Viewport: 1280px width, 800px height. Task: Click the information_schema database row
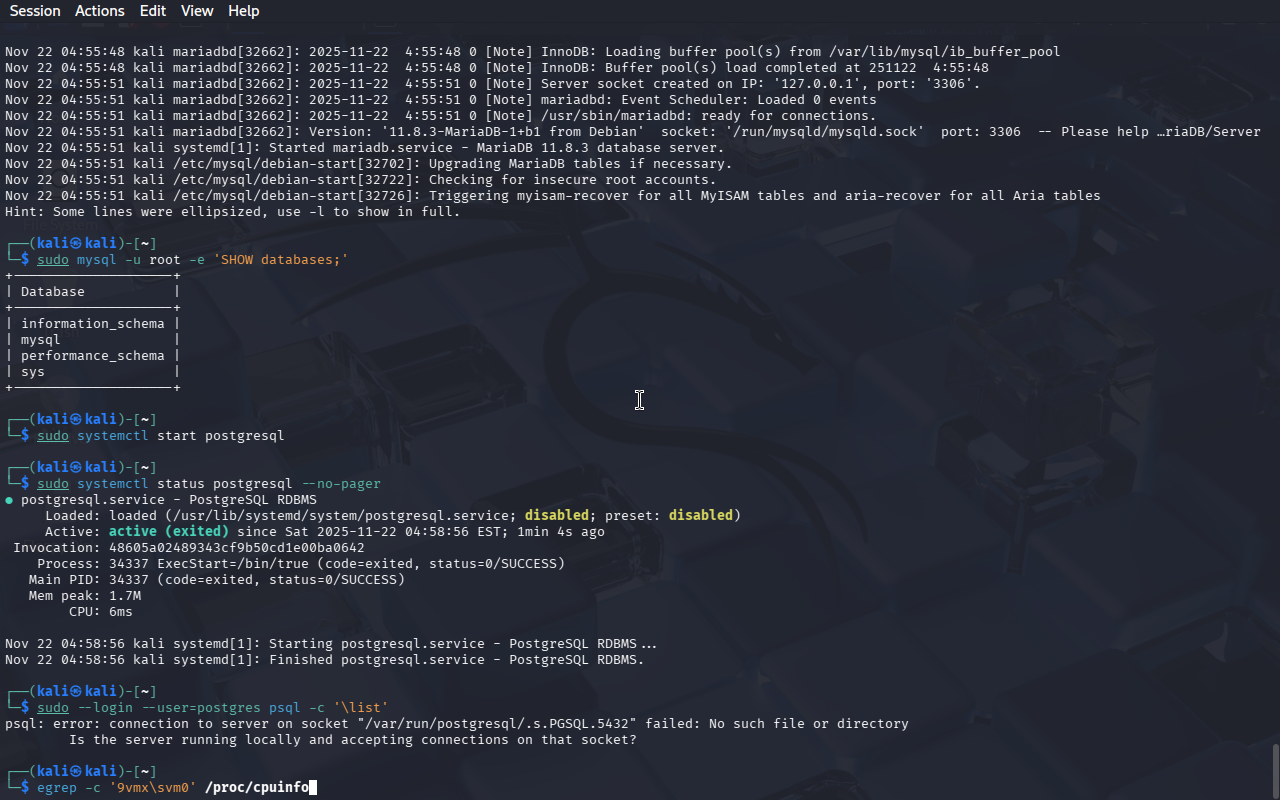[92, 324]
